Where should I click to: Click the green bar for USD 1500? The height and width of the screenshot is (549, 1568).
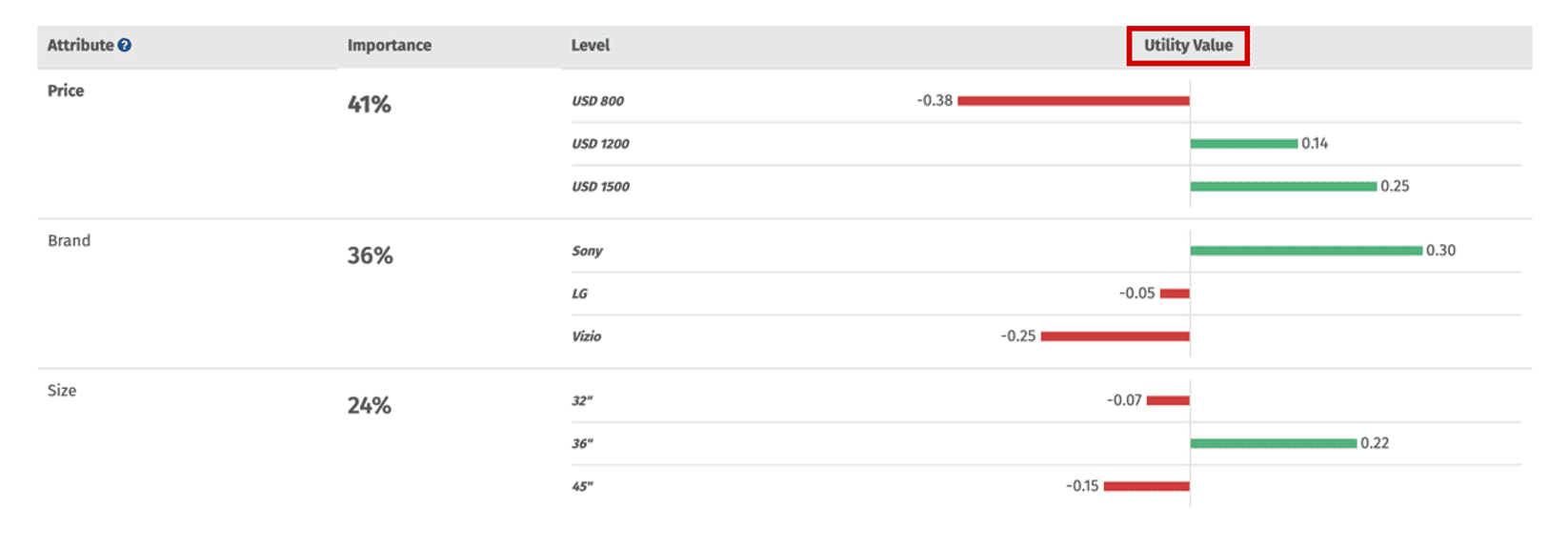coord(1282,187)
